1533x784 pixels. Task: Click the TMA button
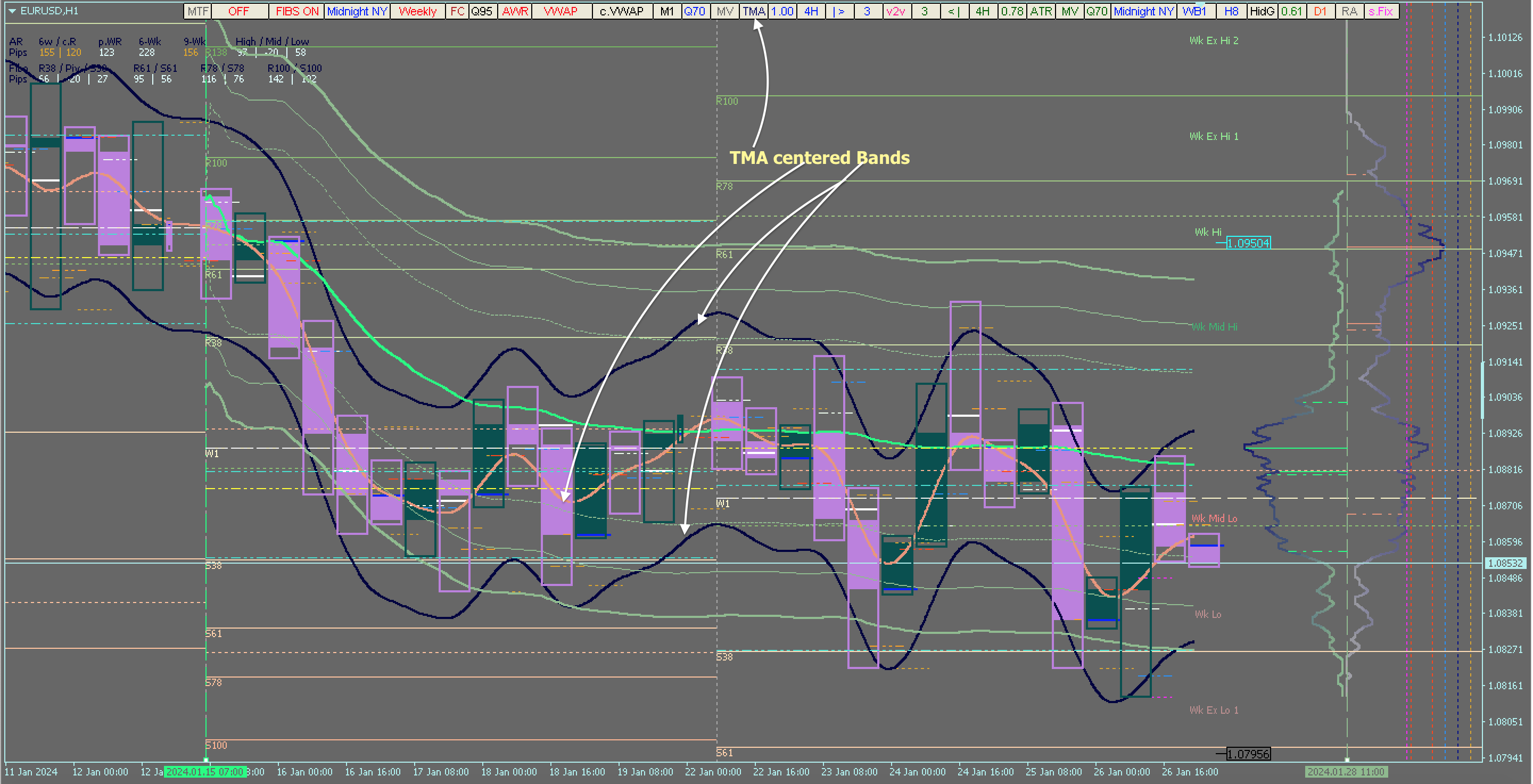(753, 11)
